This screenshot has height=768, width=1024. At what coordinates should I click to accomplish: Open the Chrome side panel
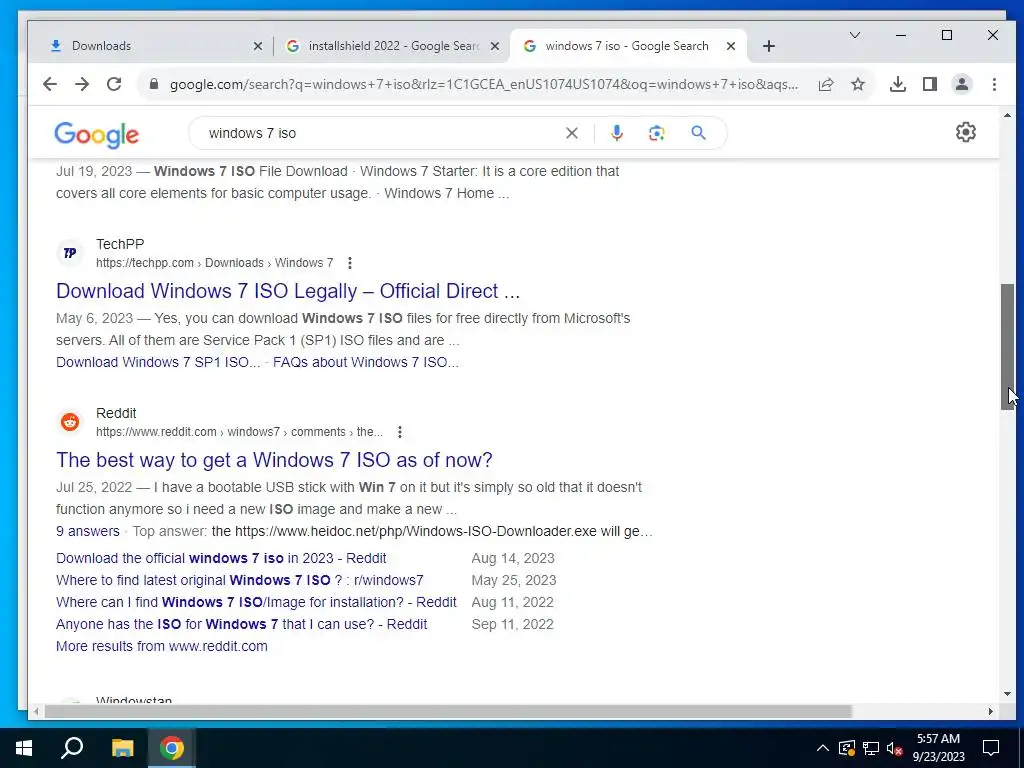click(929, 84)
